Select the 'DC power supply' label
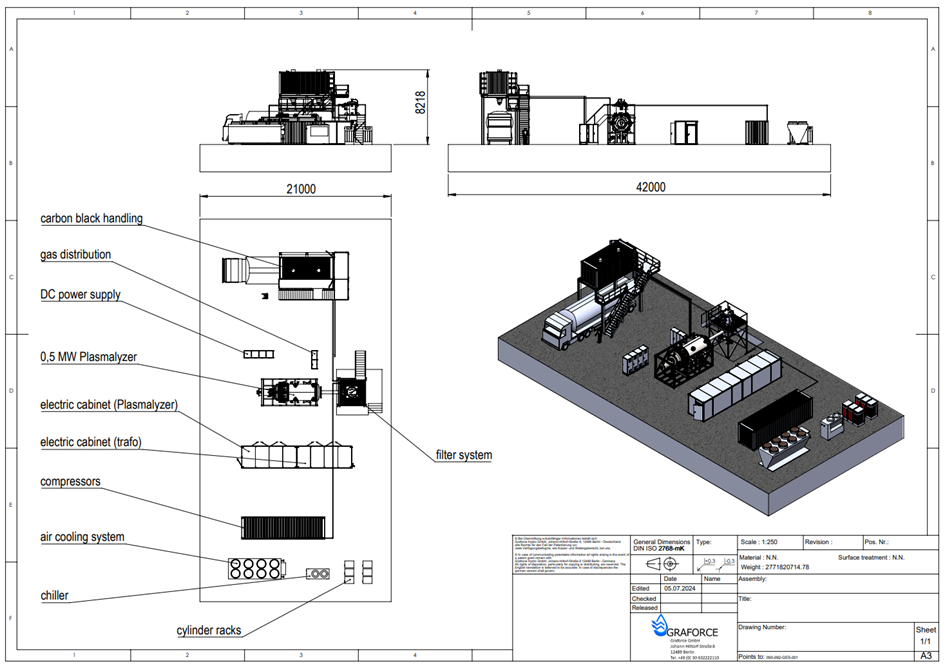 (x=80, y=294)
